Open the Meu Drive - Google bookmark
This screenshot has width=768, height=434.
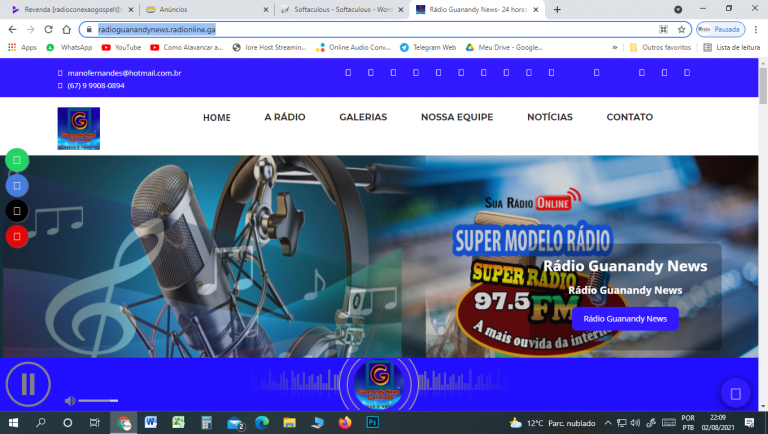pos(504,48)
